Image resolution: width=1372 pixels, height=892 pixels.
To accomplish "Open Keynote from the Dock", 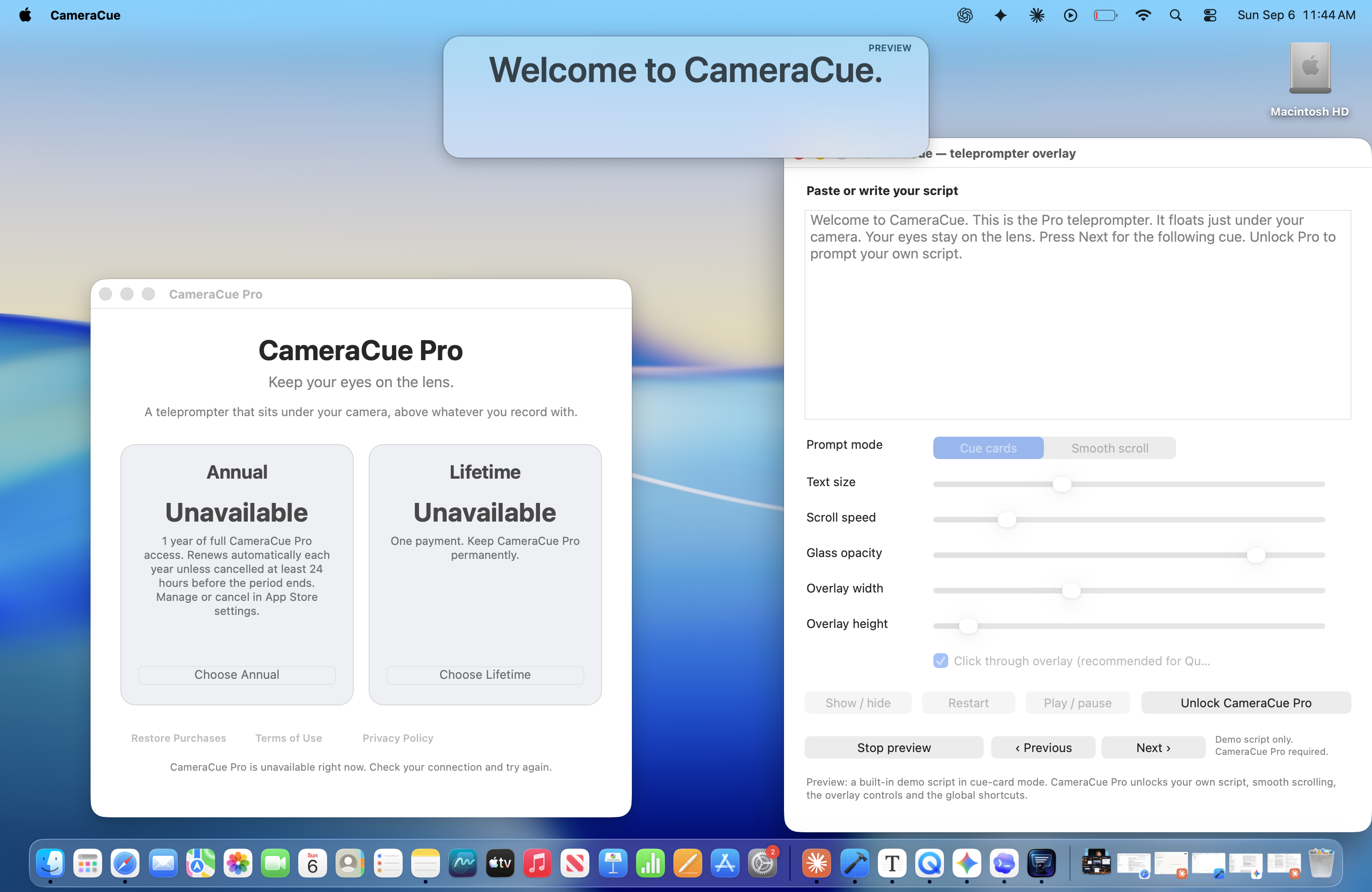I will [613, 863].
